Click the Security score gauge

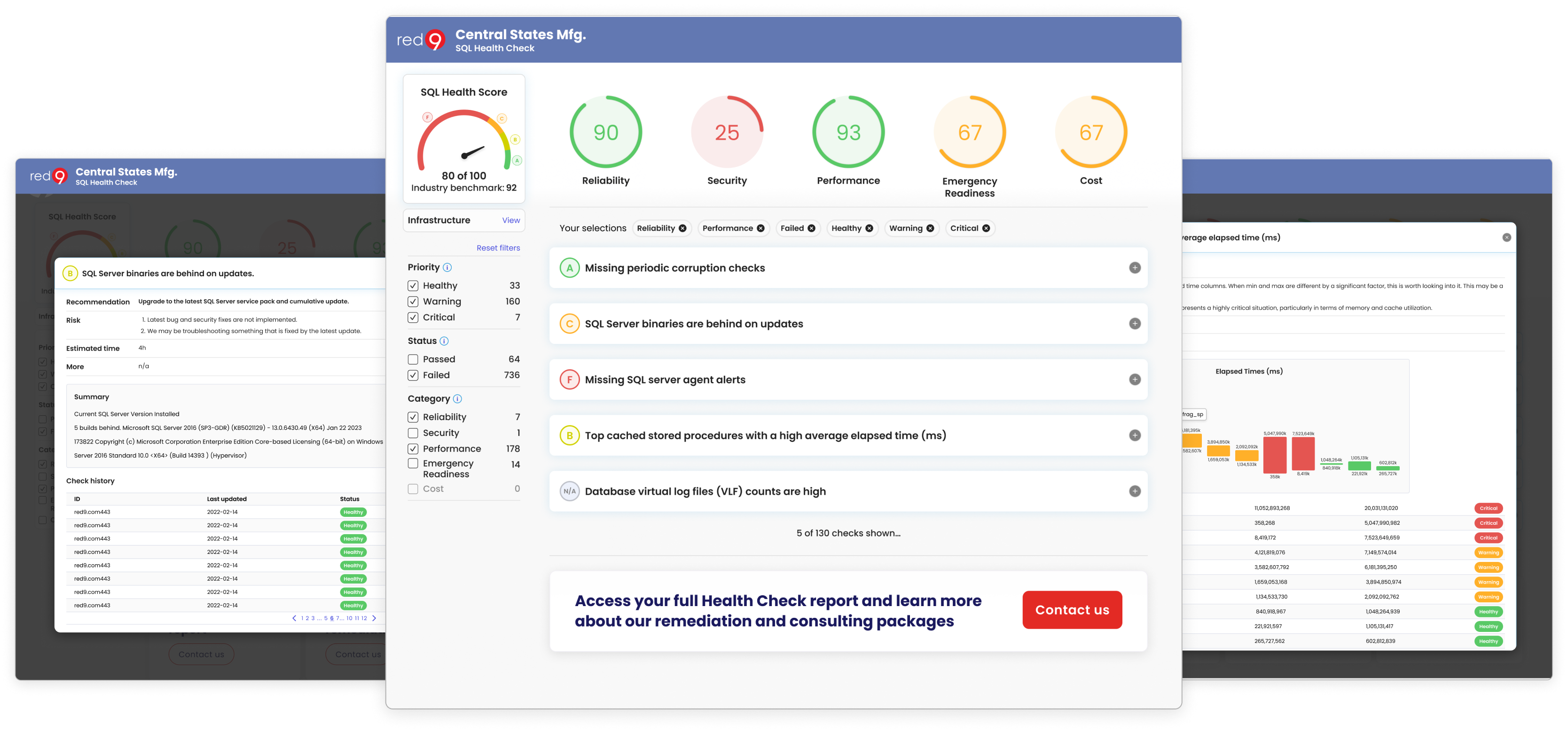(727, 132)
